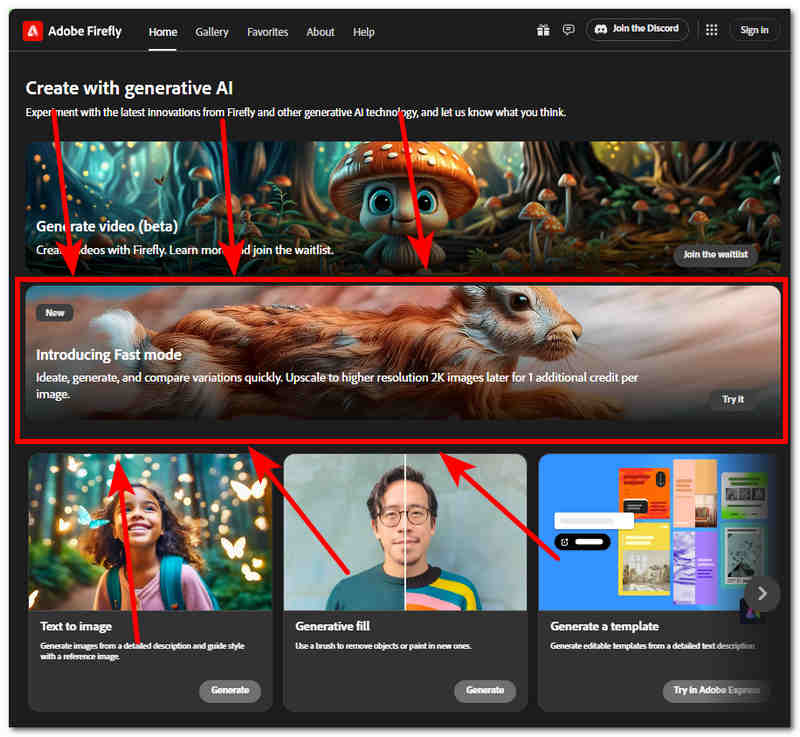The image size is (800, 737).
Task: Click Try in Adobe Express button
Action: click(716, 690)
